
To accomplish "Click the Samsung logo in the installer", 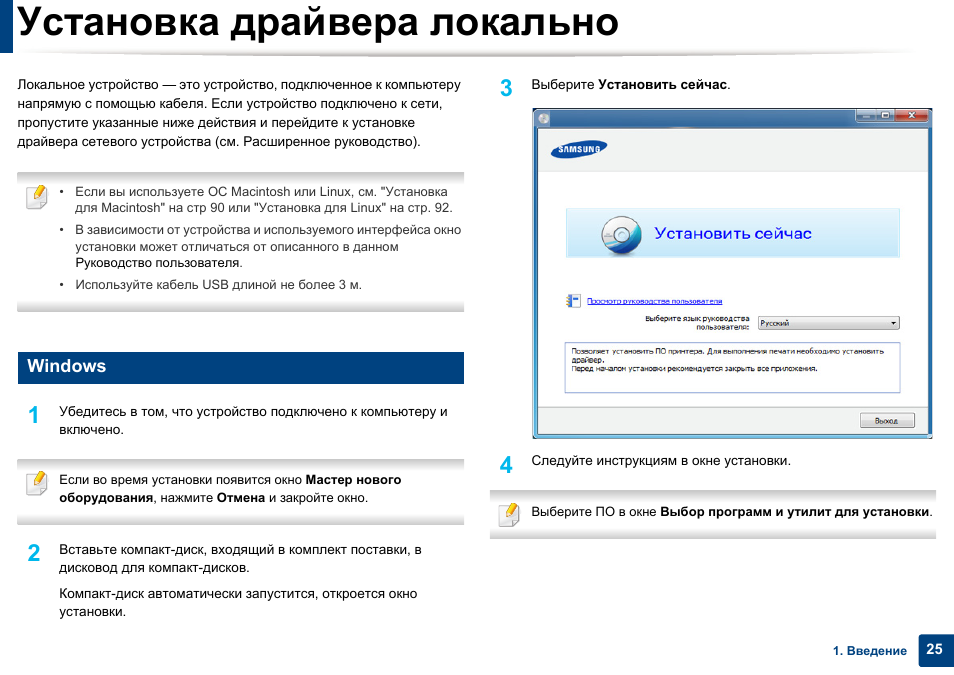I will click(x=579, y=150).
